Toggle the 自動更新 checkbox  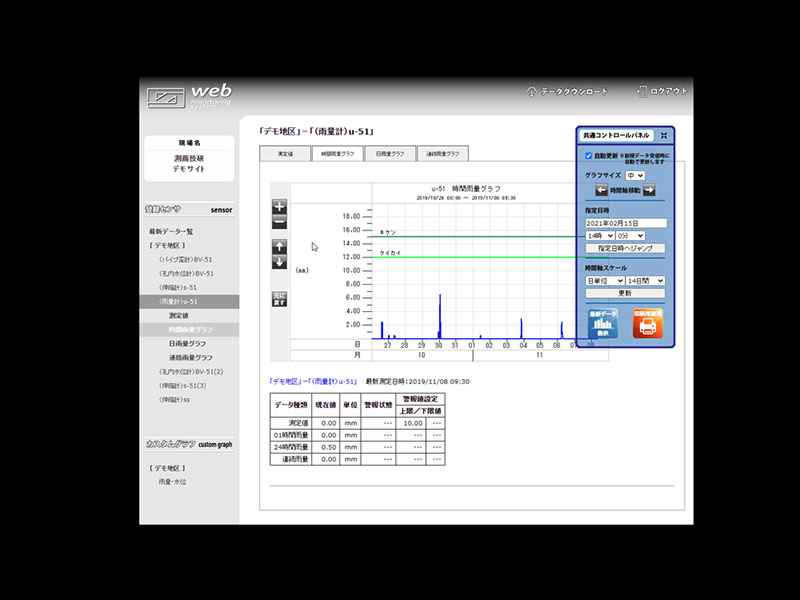click(x=588, y=156)
